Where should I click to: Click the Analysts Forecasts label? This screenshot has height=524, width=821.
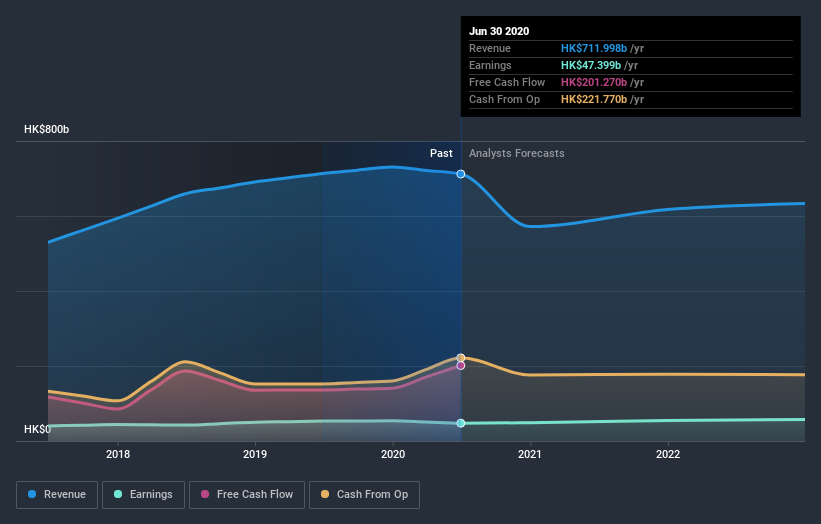point(517,153)
